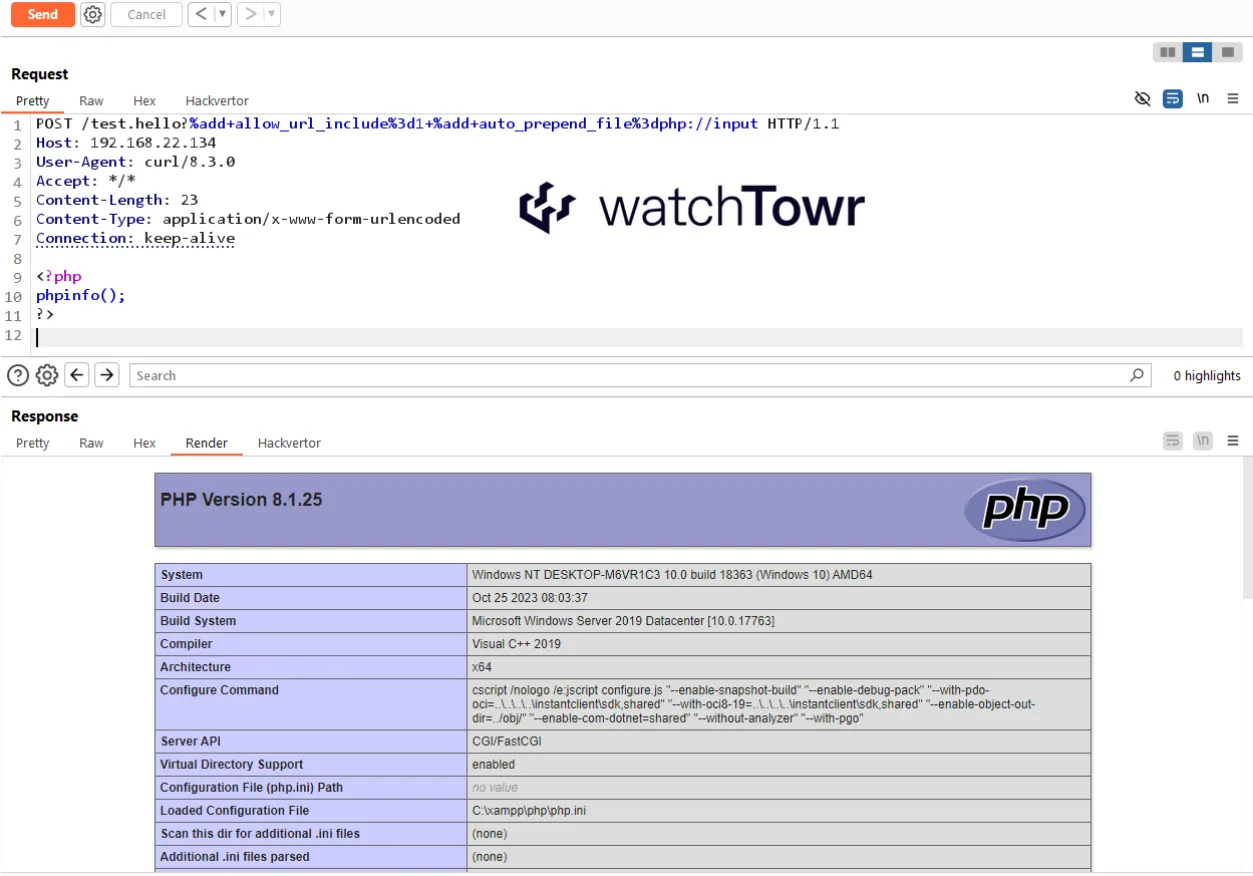Click the Server API value CGI/FastCGI
Viewport: 1253px width, 876px height.
click(x=508, y=741)
